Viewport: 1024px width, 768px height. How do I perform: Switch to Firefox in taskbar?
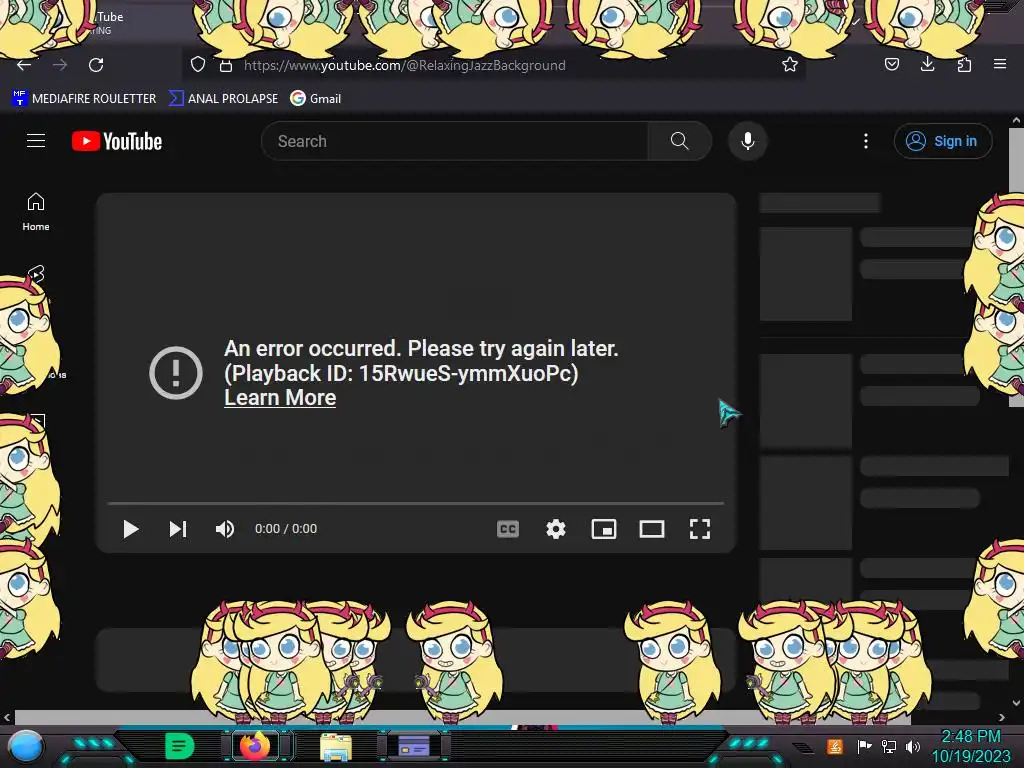(255, 745)
